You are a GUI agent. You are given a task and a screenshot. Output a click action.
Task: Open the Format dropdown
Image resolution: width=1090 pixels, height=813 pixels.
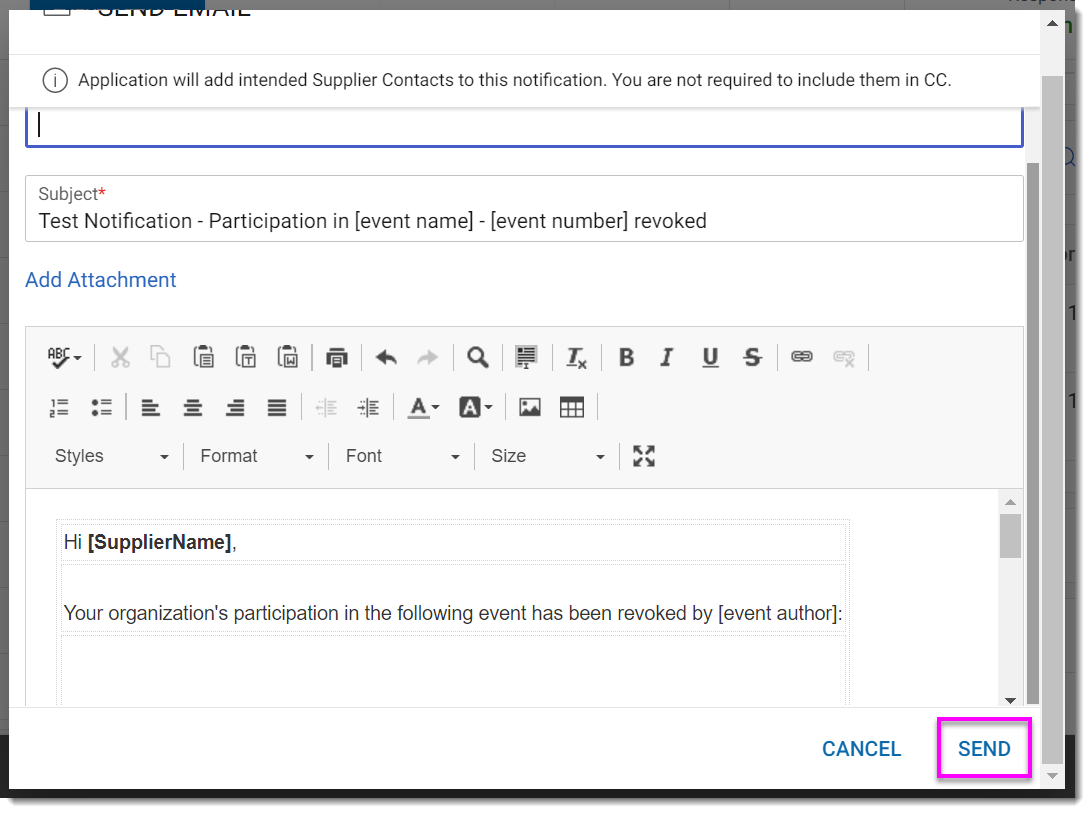point(256,456)
